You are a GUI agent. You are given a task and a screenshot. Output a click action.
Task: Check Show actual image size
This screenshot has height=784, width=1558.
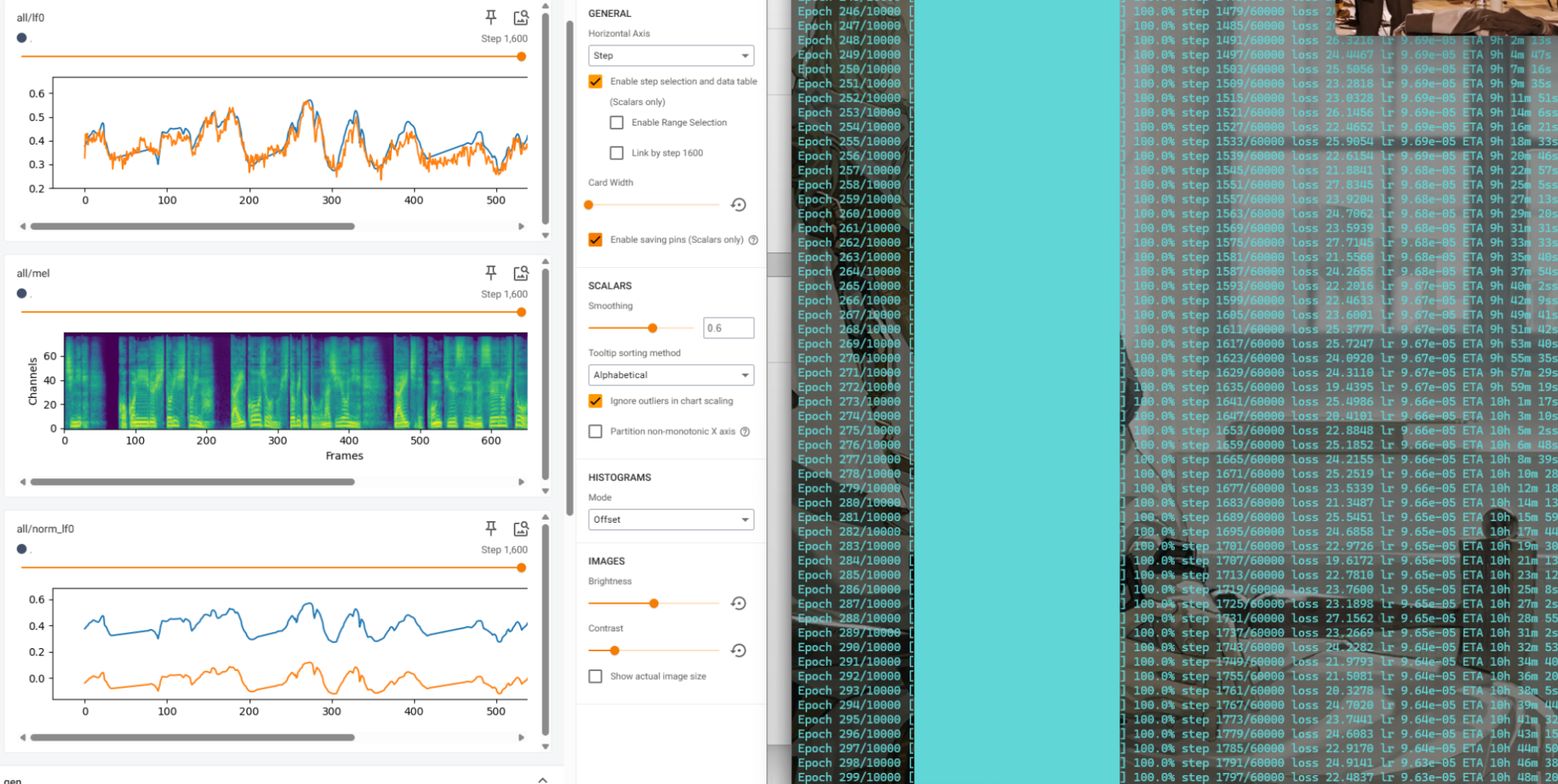(595, 676)
